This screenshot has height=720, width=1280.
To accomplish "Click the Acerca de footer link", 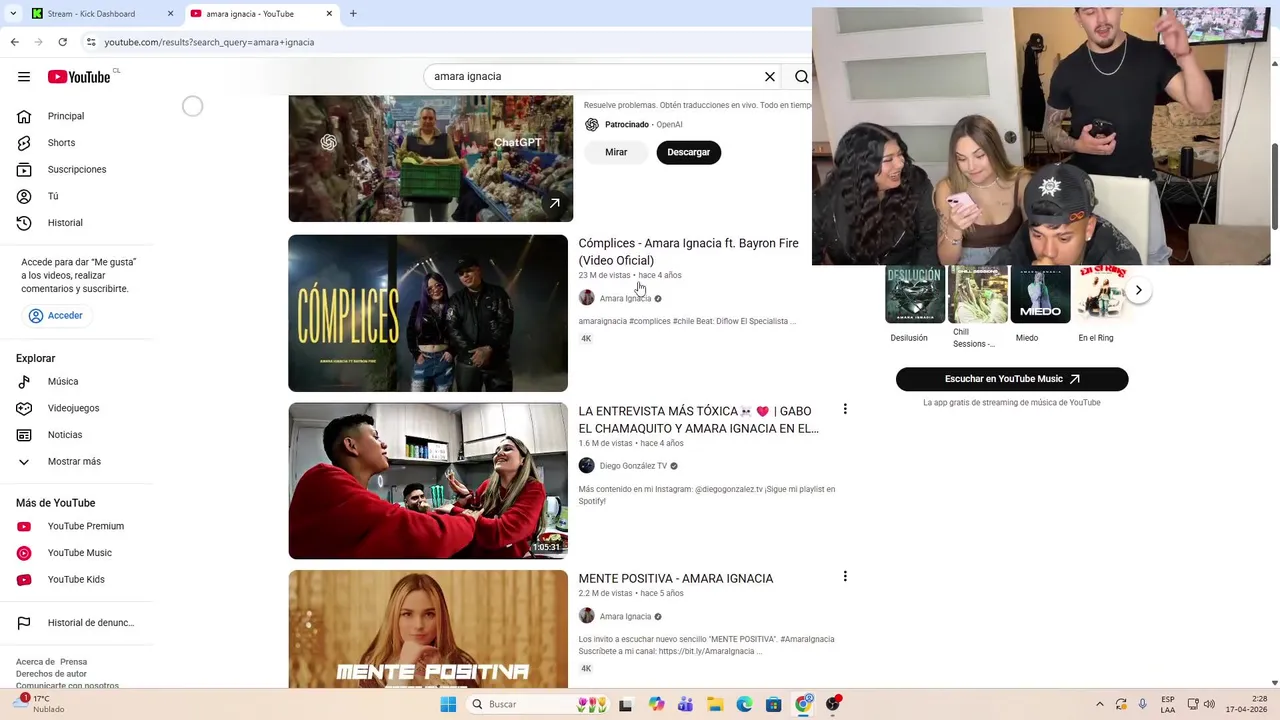I will tap(35, 662).
